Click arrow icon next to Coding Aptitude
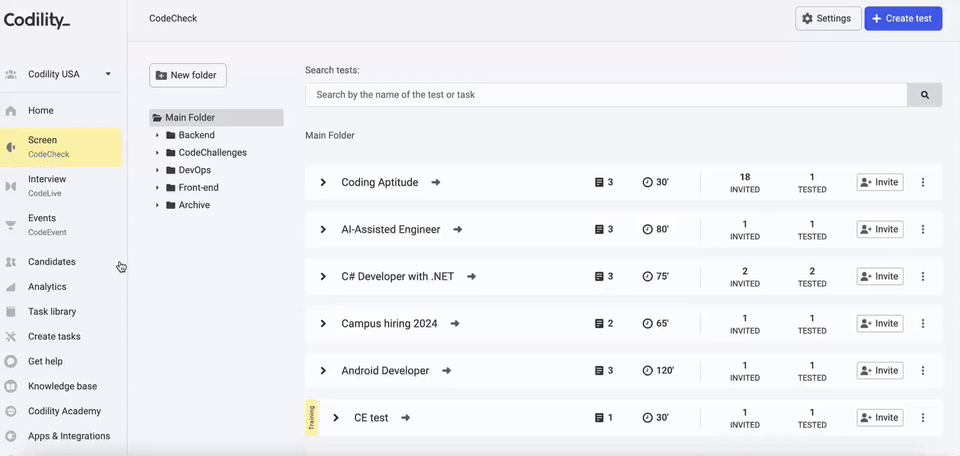Image resolution: width=960 pixels, height=456 pixels. coord(435,182)
